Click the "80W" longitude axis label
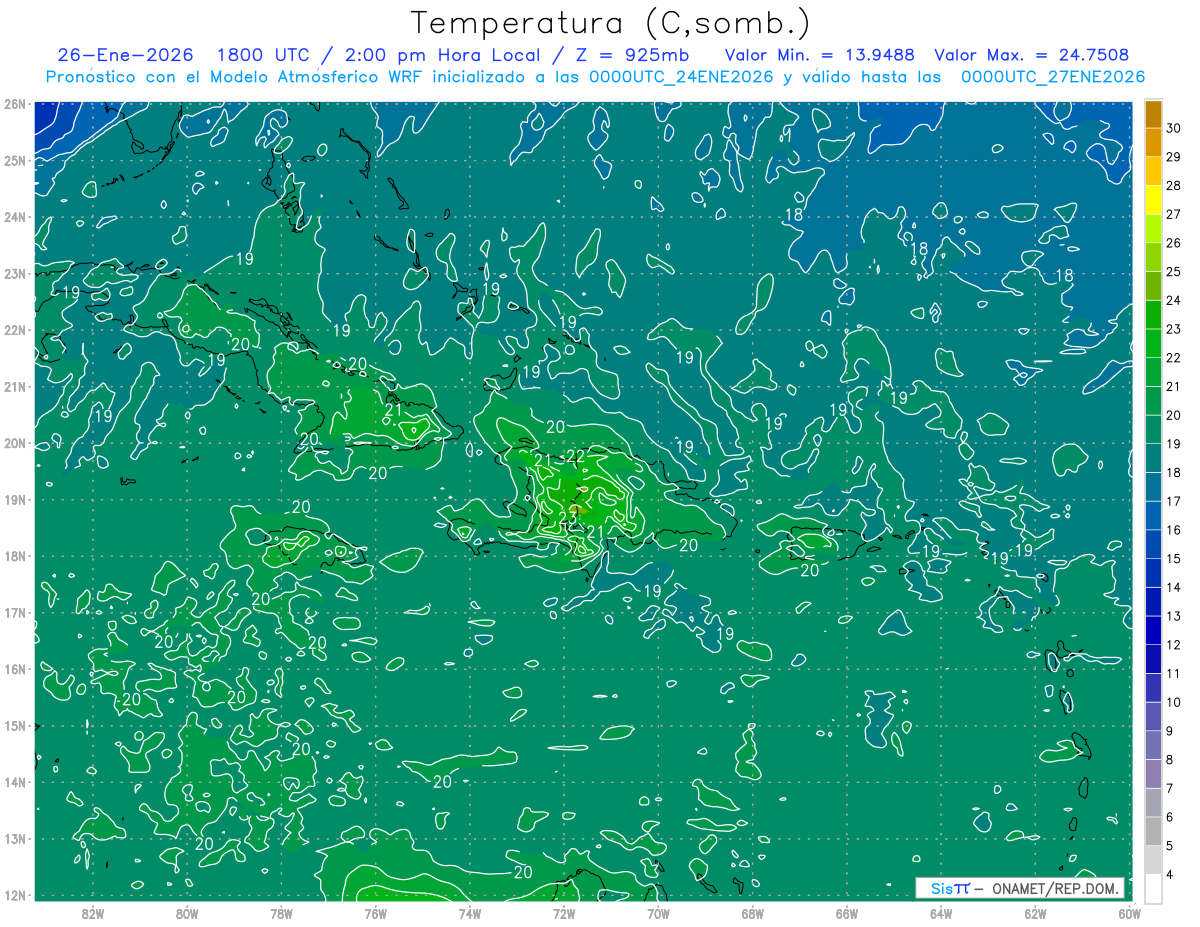This screenshot has height=927, width=1200. click(187, 913)
